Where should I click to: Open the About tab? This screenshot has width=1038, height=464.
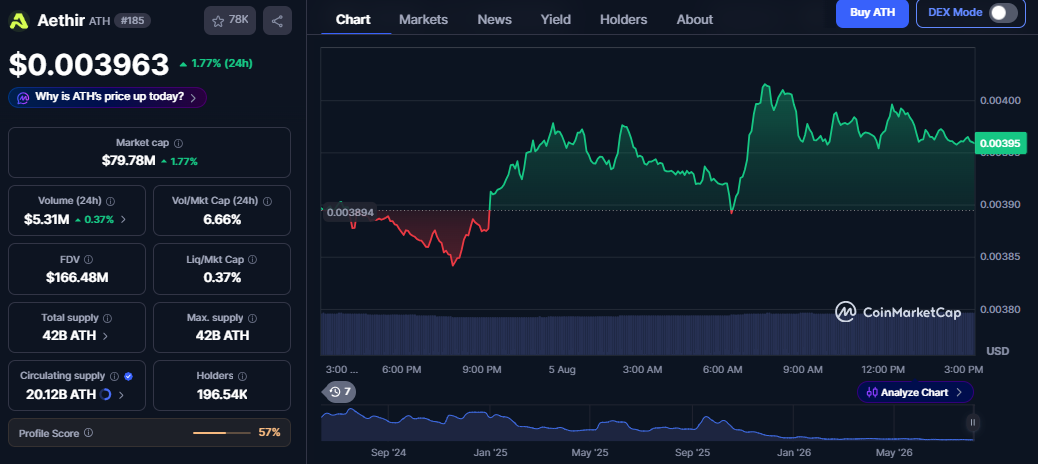(694, 19)
